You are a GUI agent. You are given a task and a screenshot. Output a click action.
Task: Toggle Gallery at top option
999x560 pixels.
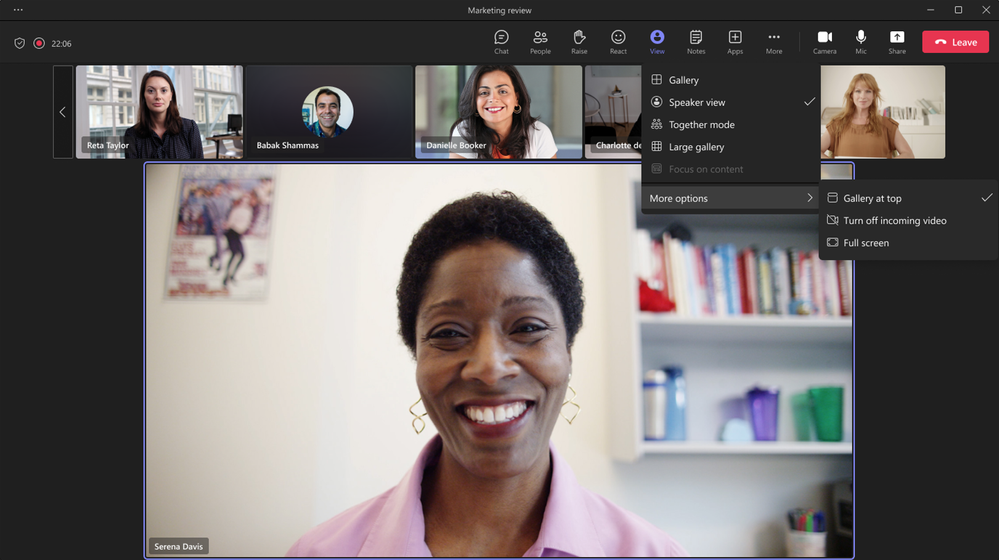(x=872, y=198)
